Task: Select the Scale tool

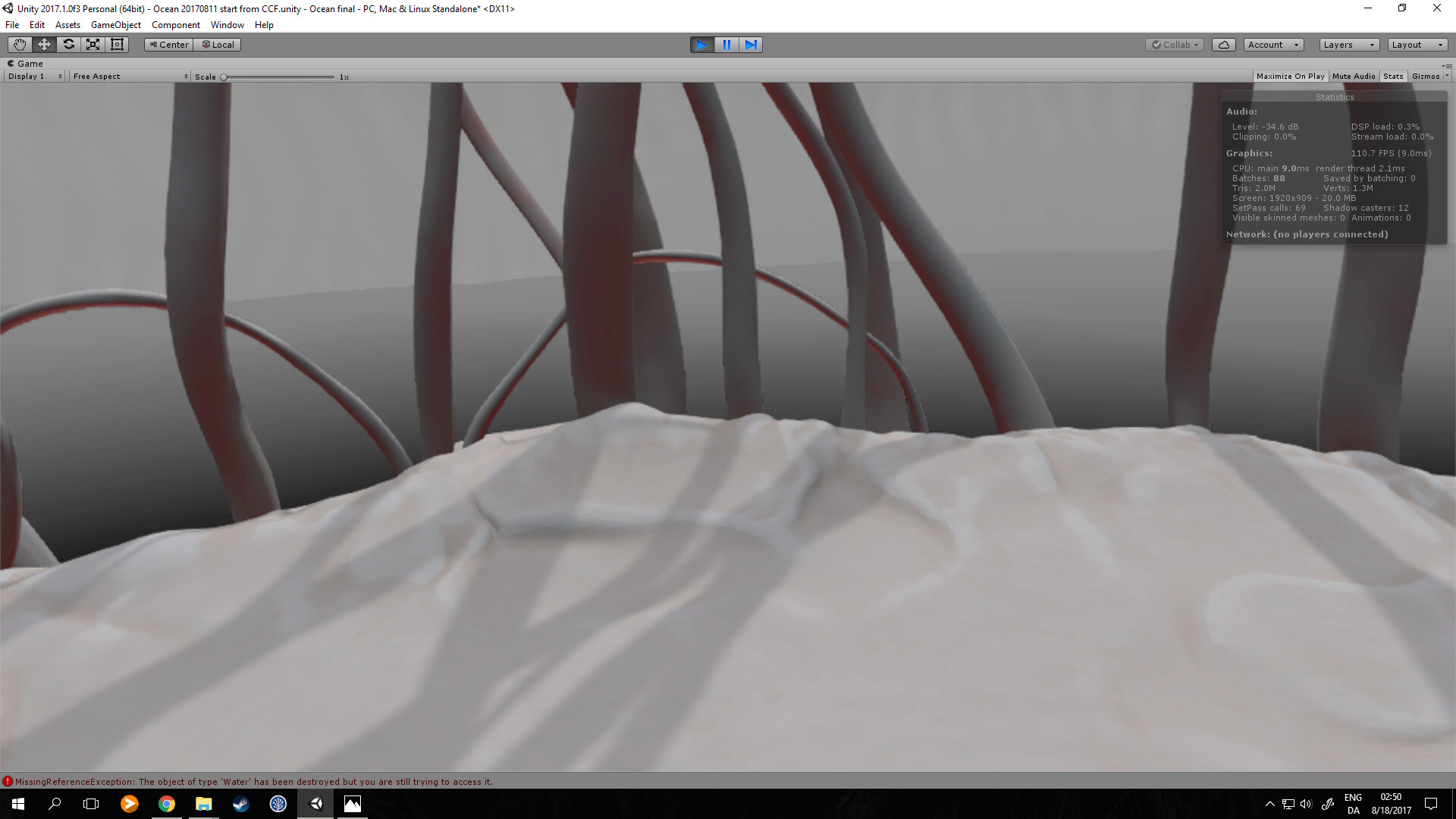Action: pyautogui.click(x=93, y=44)
